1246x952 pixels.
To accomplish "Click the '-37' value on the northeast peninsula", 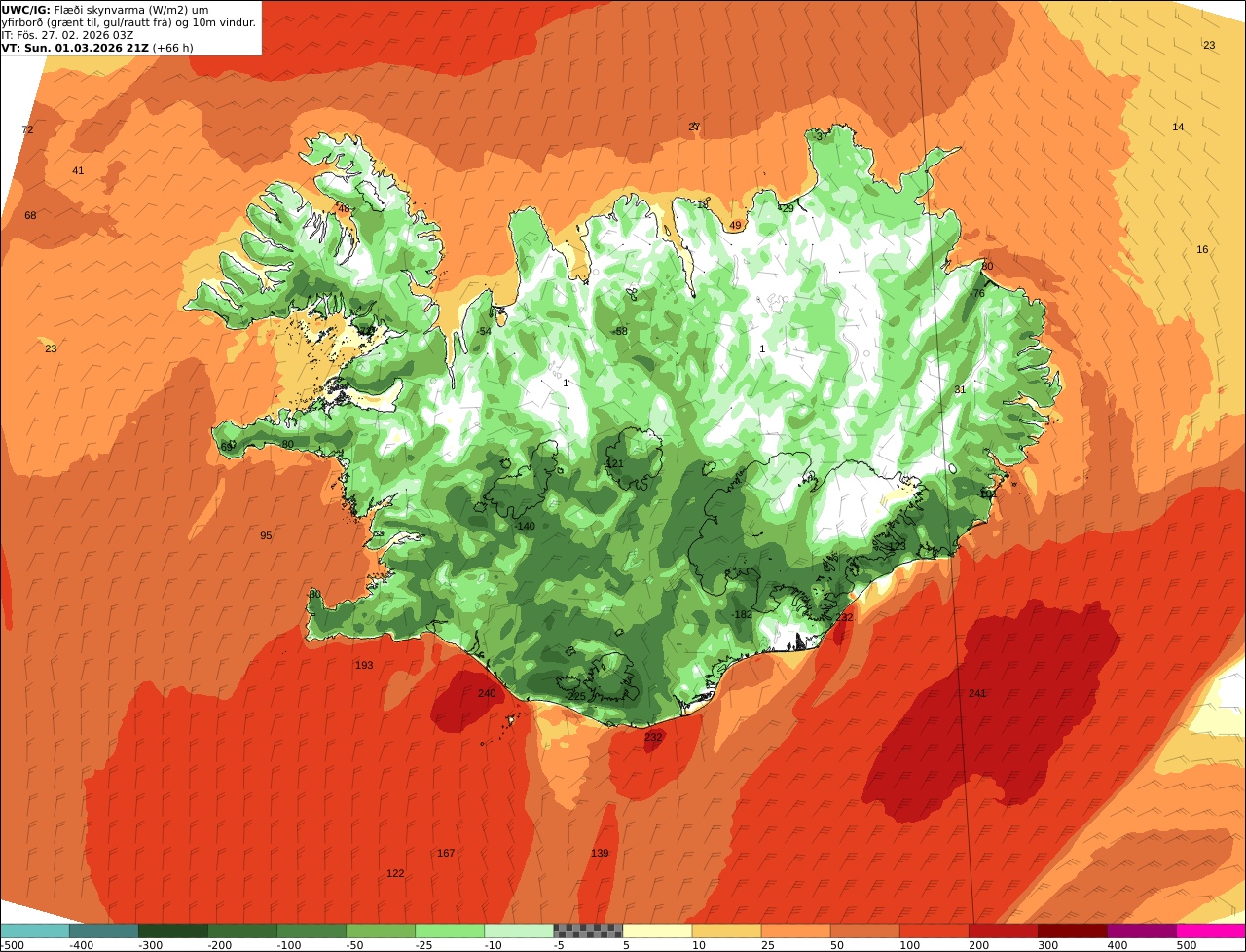I will pyautogui.click(x=821, y=137).
